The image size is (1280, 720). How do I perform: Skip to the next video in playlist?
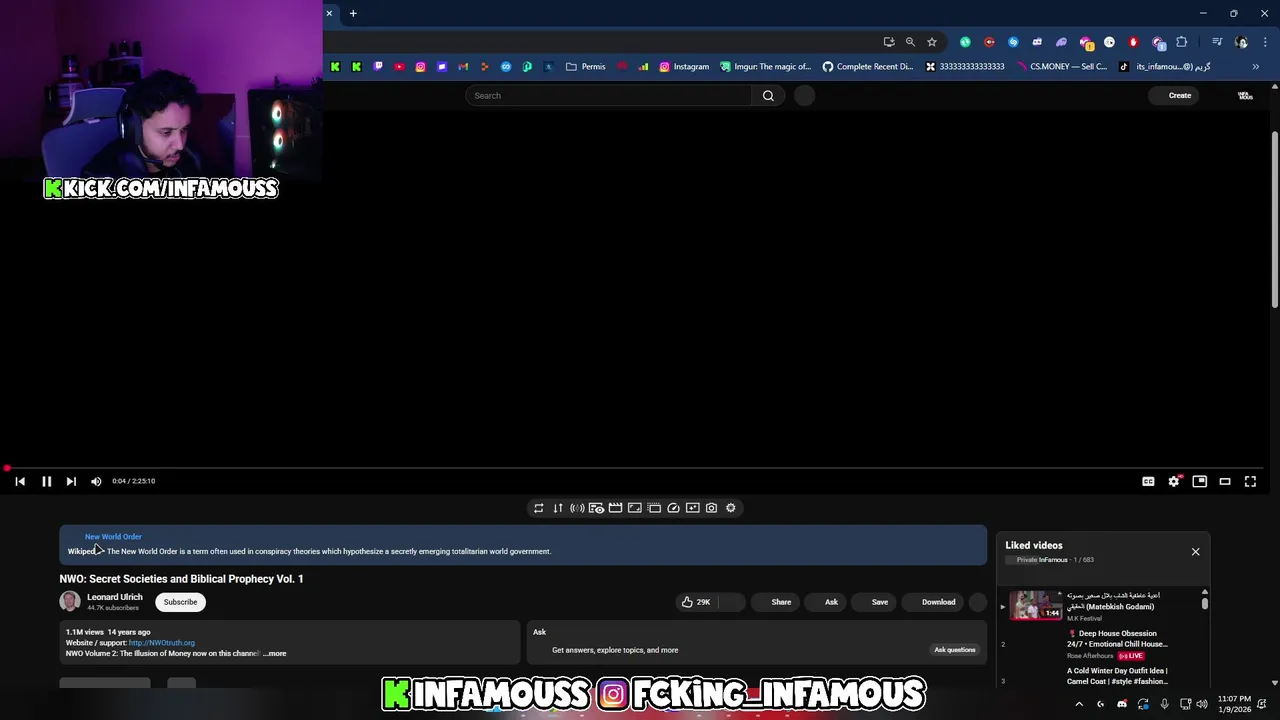[71, 481]
